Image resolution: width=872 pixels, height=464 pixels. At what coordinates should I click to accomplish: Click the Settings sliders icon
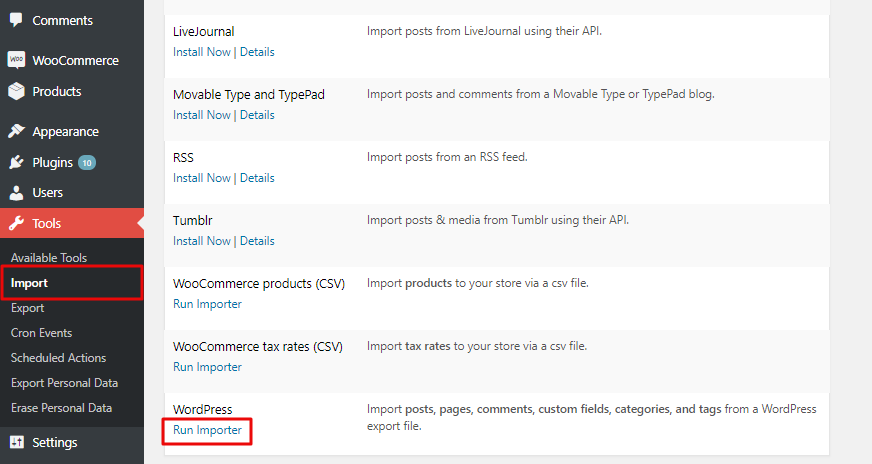click(16, 442)
